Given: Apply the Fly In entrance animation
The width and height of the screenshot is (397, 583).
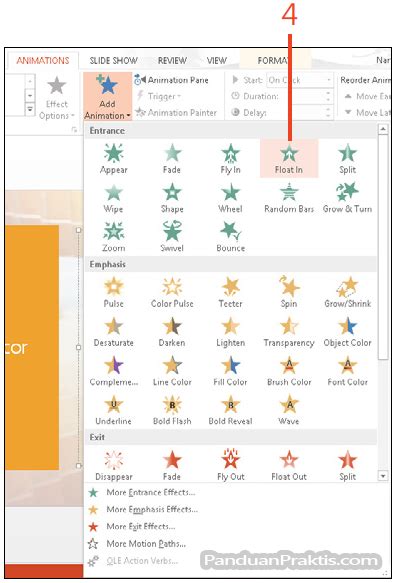Looking at the screenshot, I should tap(230, 159).
